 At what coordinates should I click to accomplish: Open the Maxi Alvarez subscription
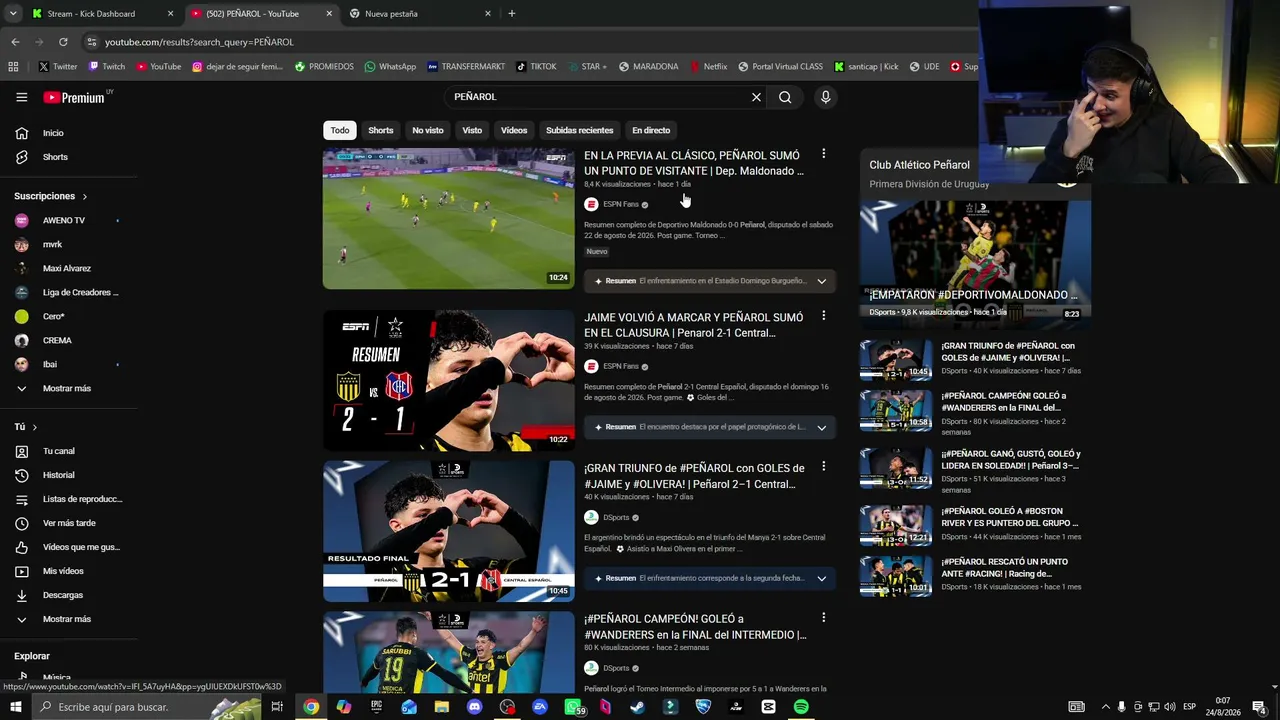pyautogui.click(x=68, y=268)
